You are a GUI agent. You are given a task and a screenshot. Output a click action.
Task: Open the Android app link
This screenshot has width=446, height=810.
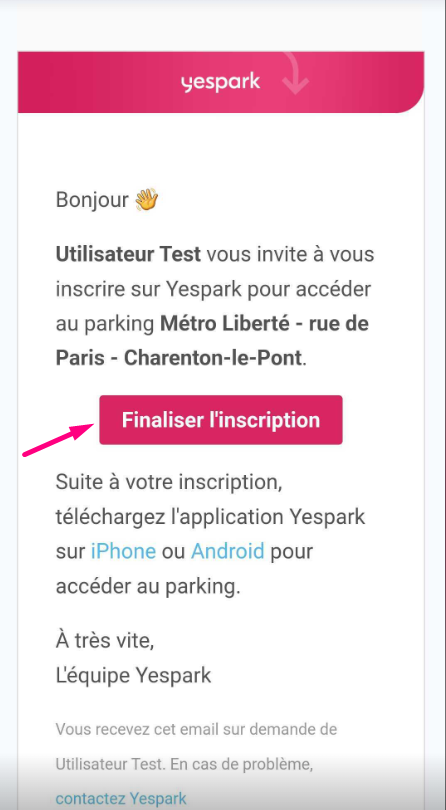click(227, 551)
